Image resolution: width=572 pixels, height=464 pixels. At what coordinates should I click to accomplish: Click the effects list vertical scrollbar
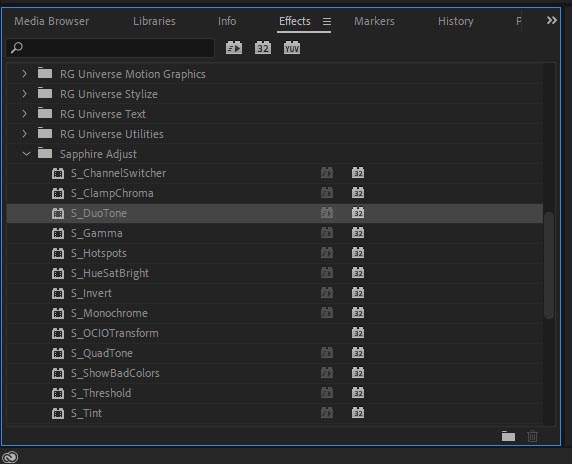549,265
